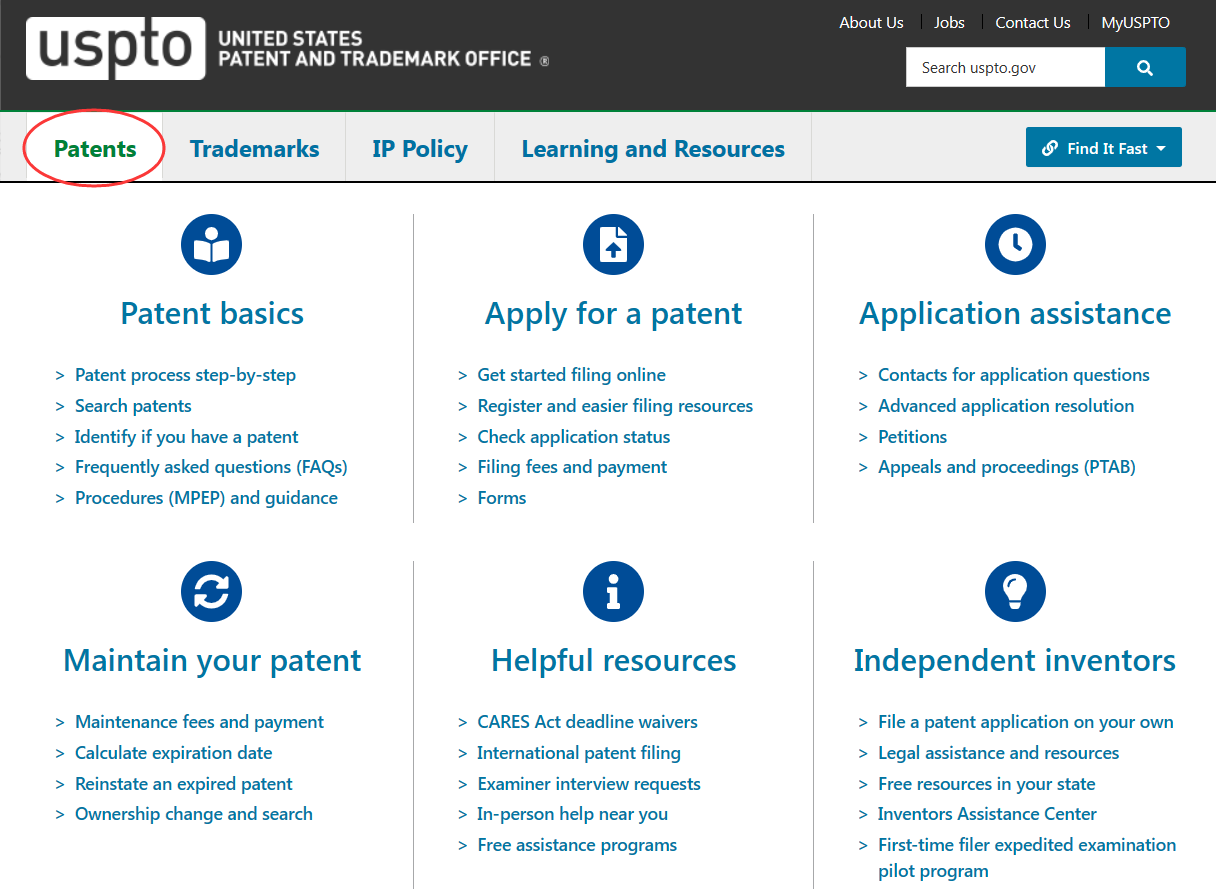Click the USPTO logo in the header
Image resolution: width=1216 pixels, height=889 pixels.
(288, 48)
